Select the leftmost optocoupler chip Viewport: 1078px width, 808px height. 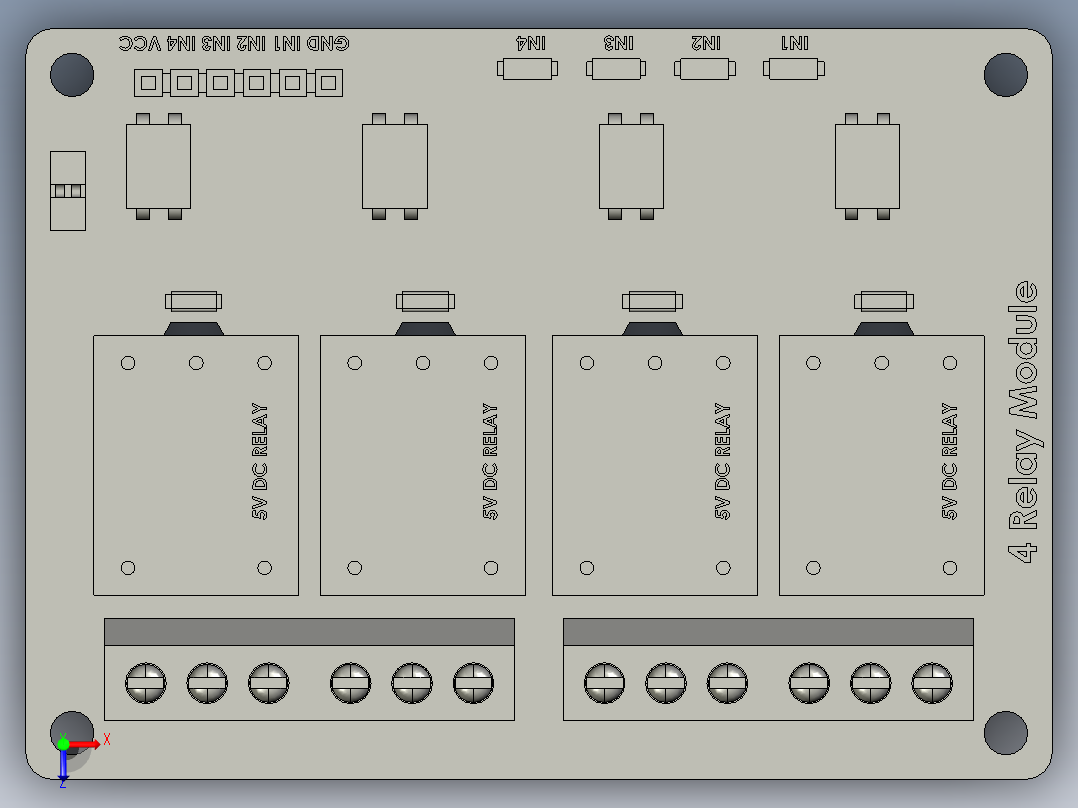(158, 166)
